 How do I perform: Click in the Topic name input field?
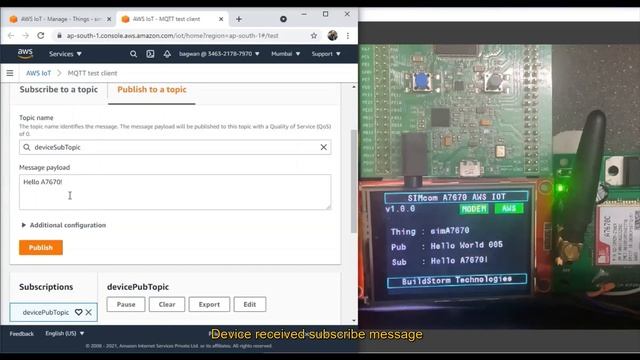point(175,147)
